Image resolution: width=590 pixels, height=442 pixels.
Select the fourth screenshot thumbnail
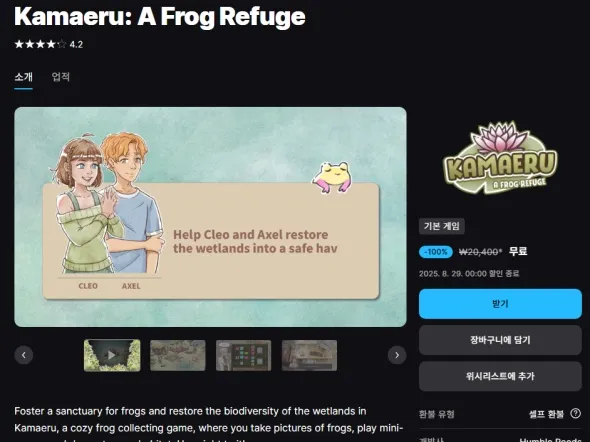click(x=309, y=355)
